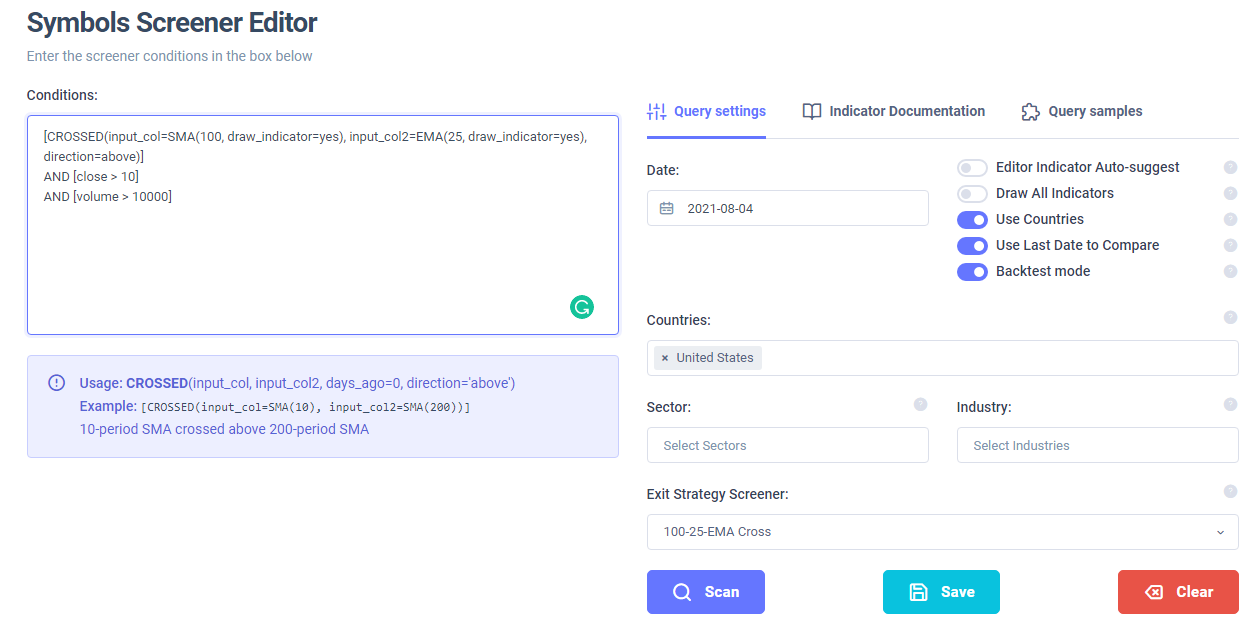Click the calendar icon in Date field

pos(667,209)
